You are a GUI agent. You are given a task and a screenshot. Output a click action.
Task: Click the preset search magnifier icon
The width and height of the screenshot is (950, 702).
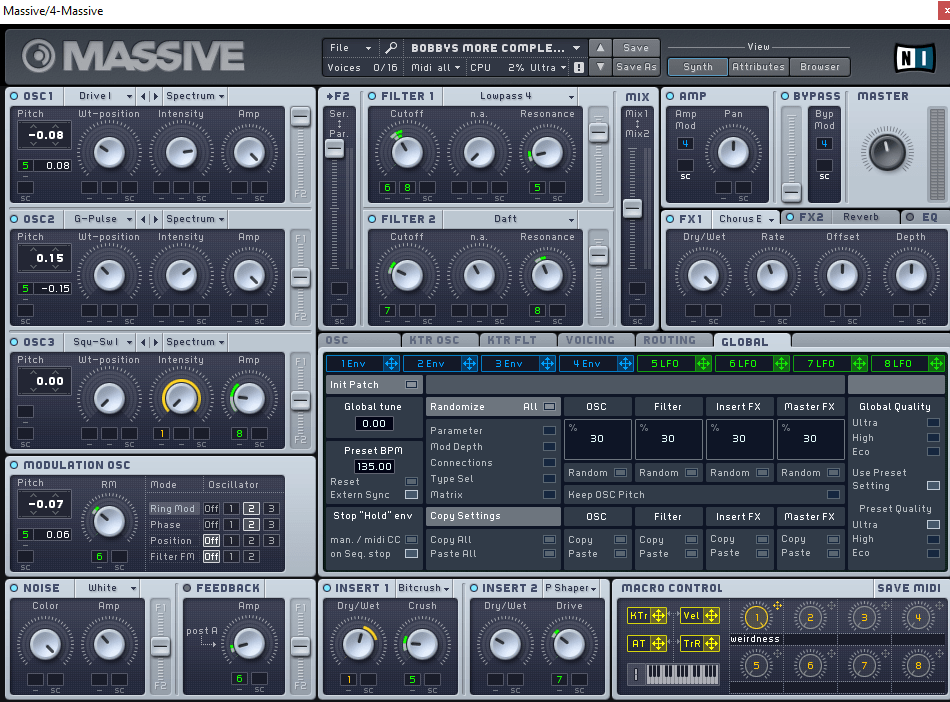pyautogui.click(x=391, y=48)
